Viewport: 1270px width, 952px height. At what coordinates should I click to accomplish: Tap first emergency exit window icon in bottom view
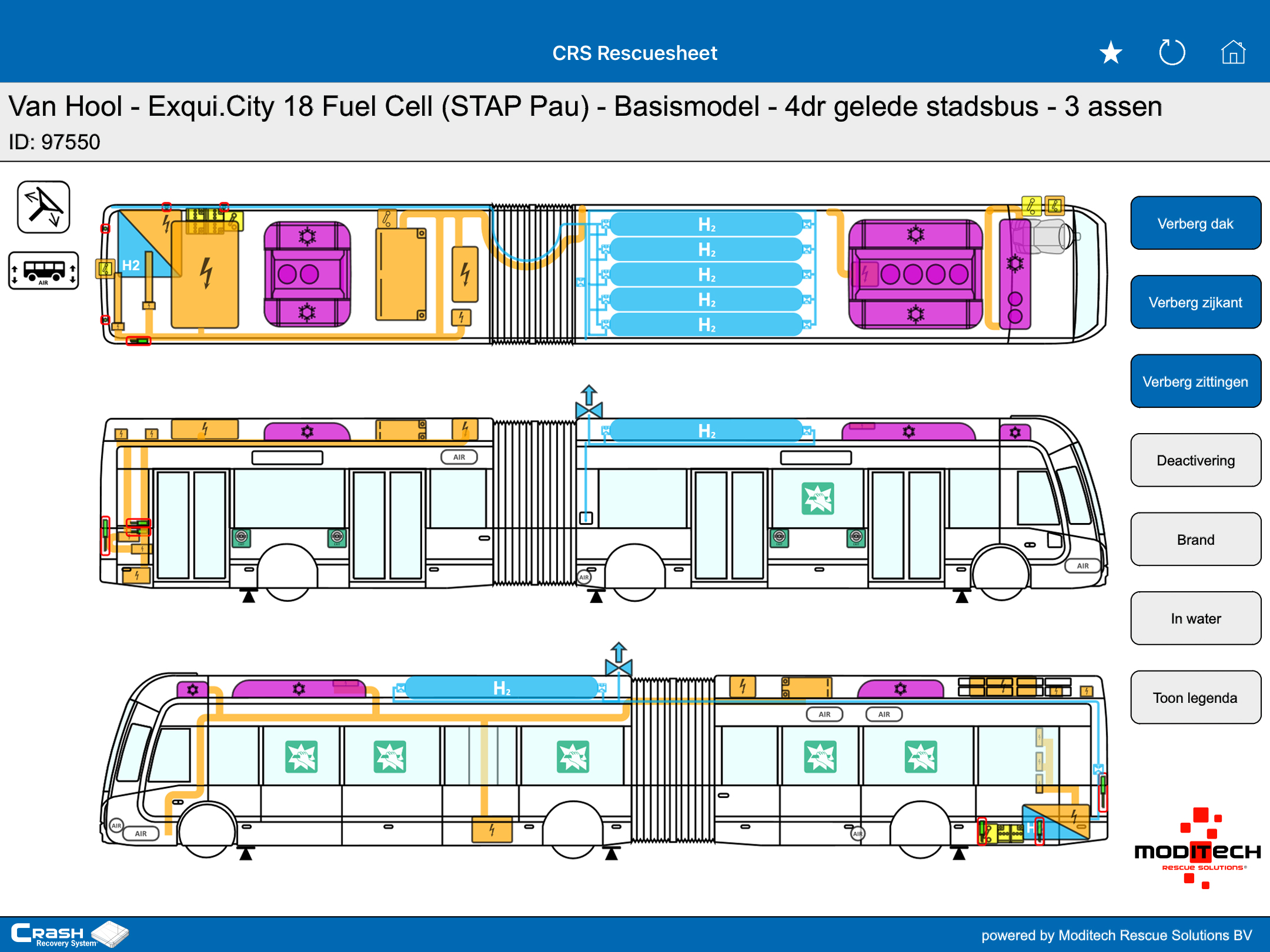tap(302, 756)
